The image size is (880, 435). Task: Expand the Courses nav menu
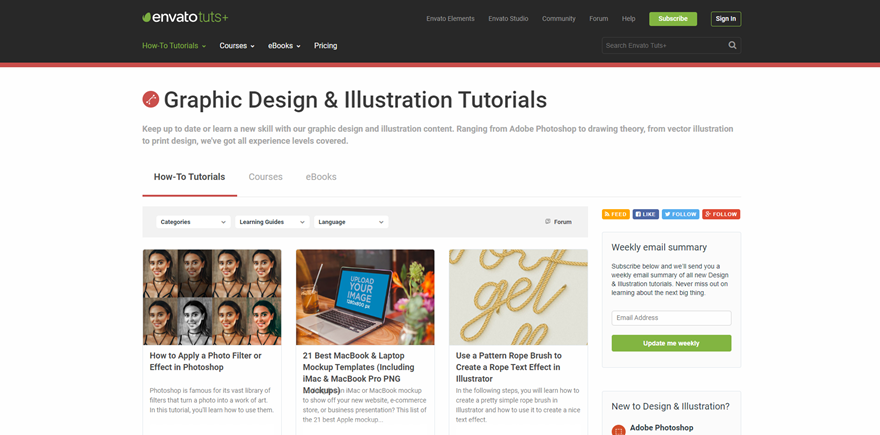coord(237,45)
